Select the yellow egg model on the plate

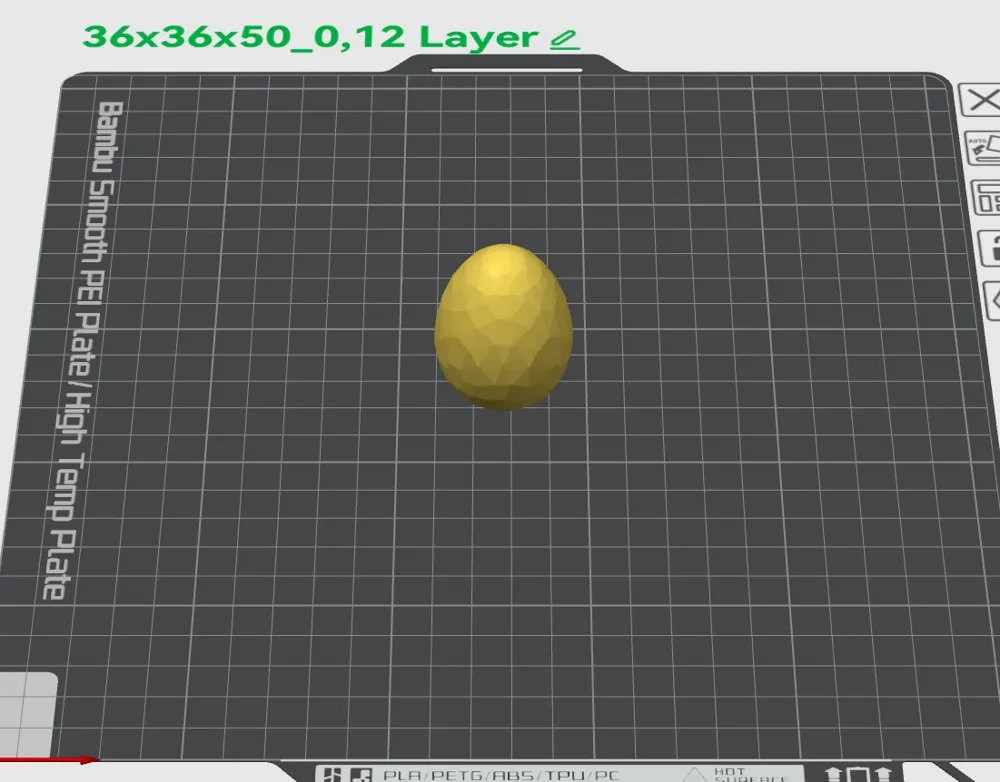[x=503, y=327]
